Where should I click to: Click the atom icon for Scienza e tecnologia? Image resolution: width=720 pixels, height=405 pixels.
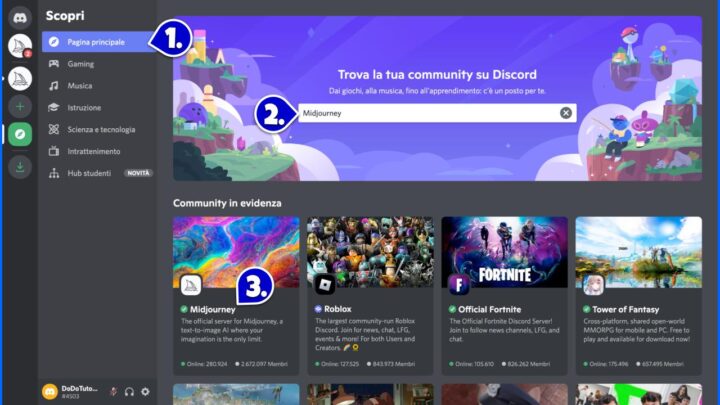[54, 129]
